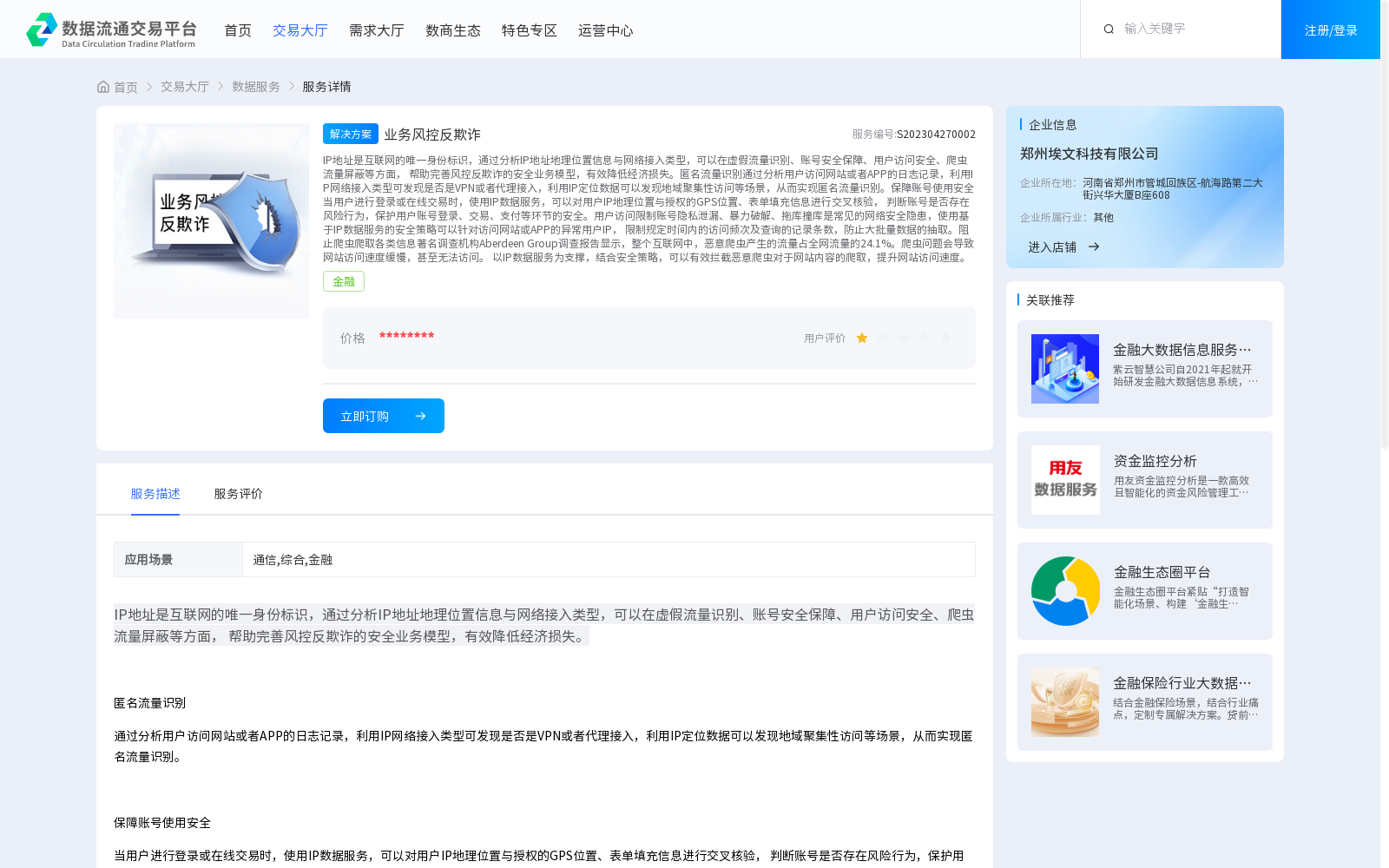Screen dimensions: 1389x868
Task: Click the second rating star
Action: (x=883, y=338)
